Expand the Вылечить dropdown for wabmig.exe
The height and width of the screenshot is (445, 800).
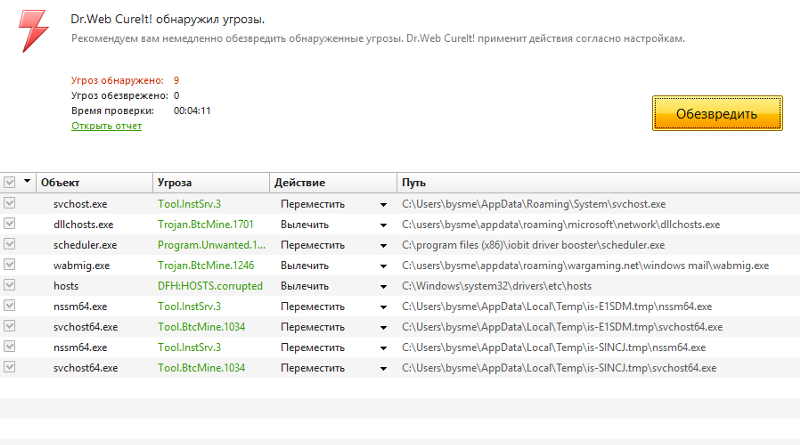383,266
